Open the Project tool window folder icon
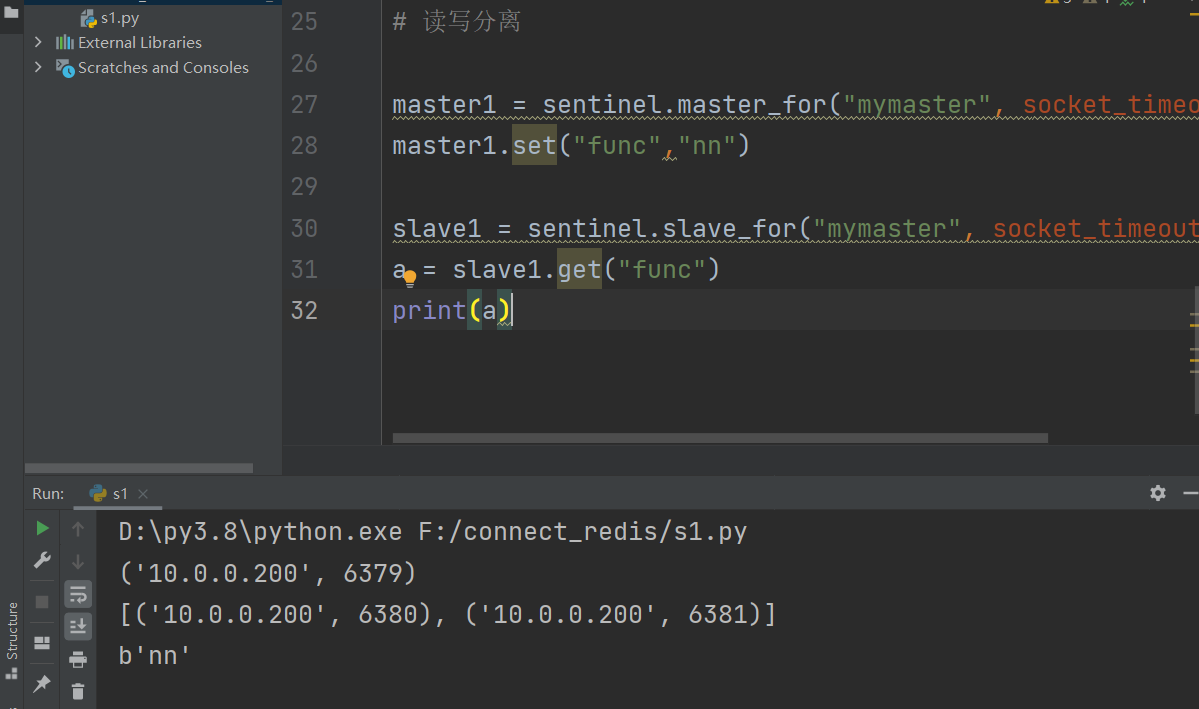This screenshot has height=709, width=1199. [11, 12]
